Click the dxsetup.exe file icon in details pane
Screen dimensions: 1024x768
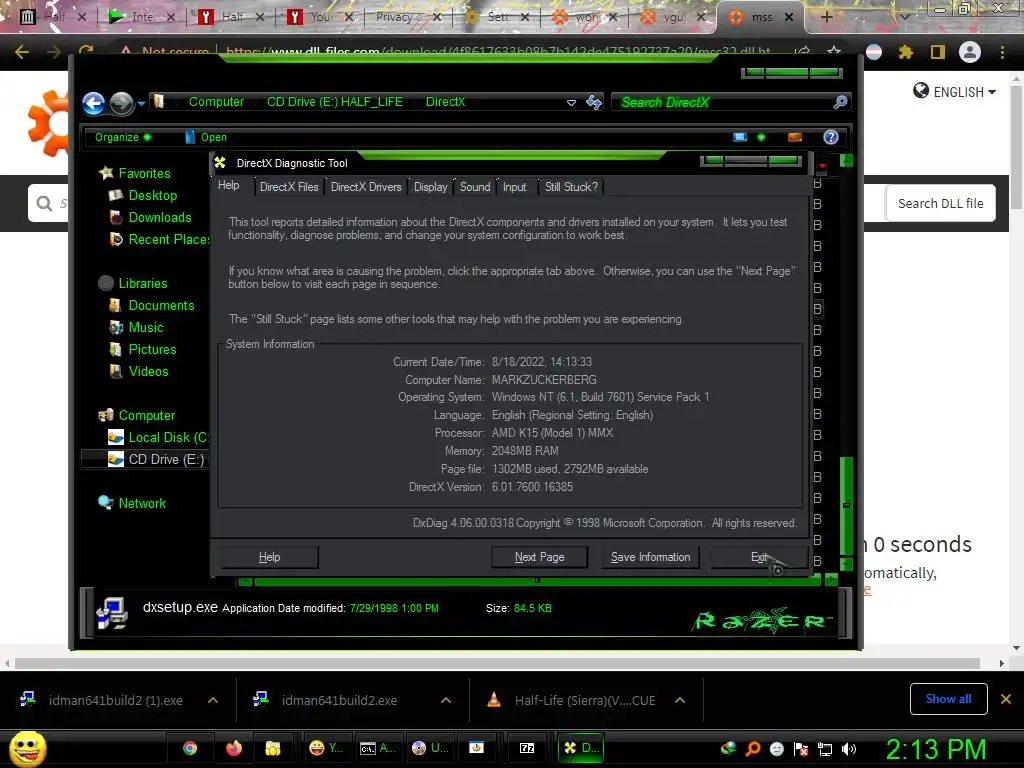(112, 613)
